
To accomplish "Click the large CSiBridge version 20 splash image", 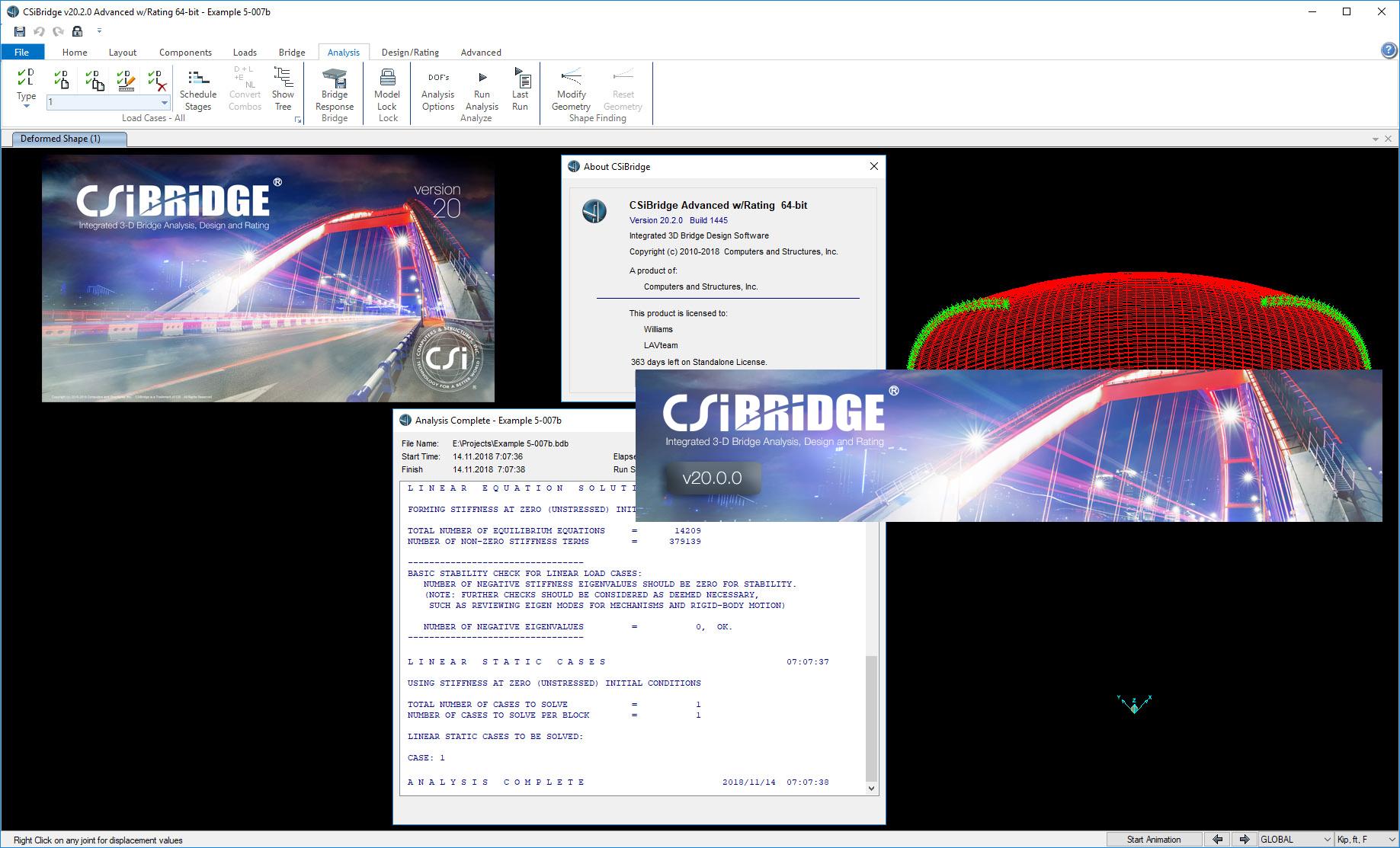I will pyautogui.click(x=268, y=278).
